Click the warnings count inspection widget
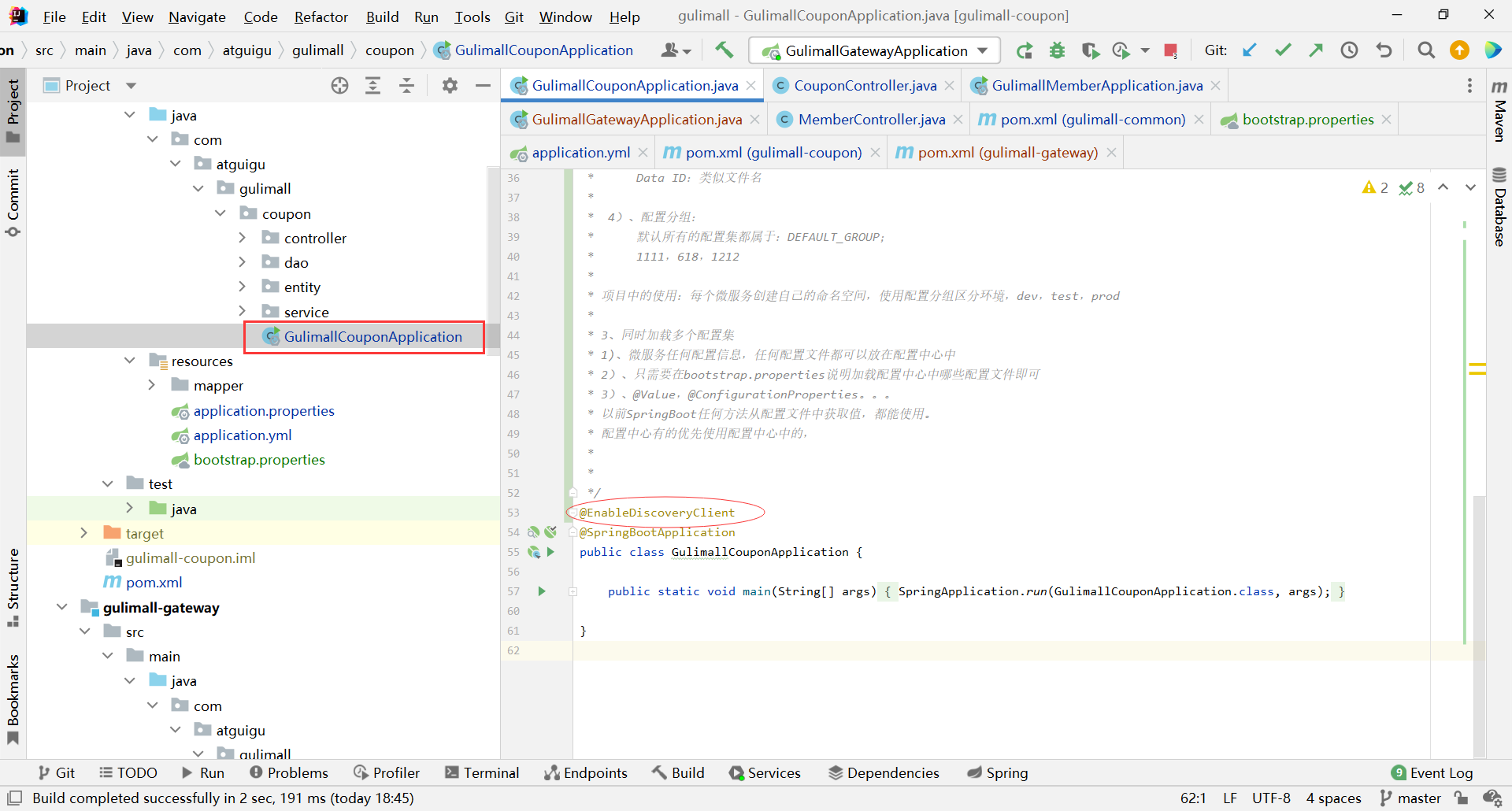Viewport: 1512px width, 811px height. coord(1375,187)
